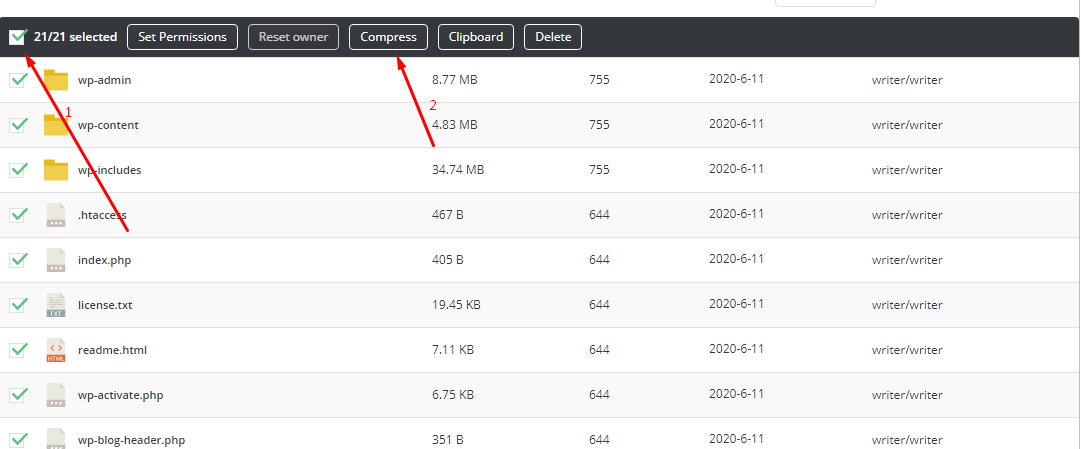Click the 644 permission of .htaccess

[599, 215]
